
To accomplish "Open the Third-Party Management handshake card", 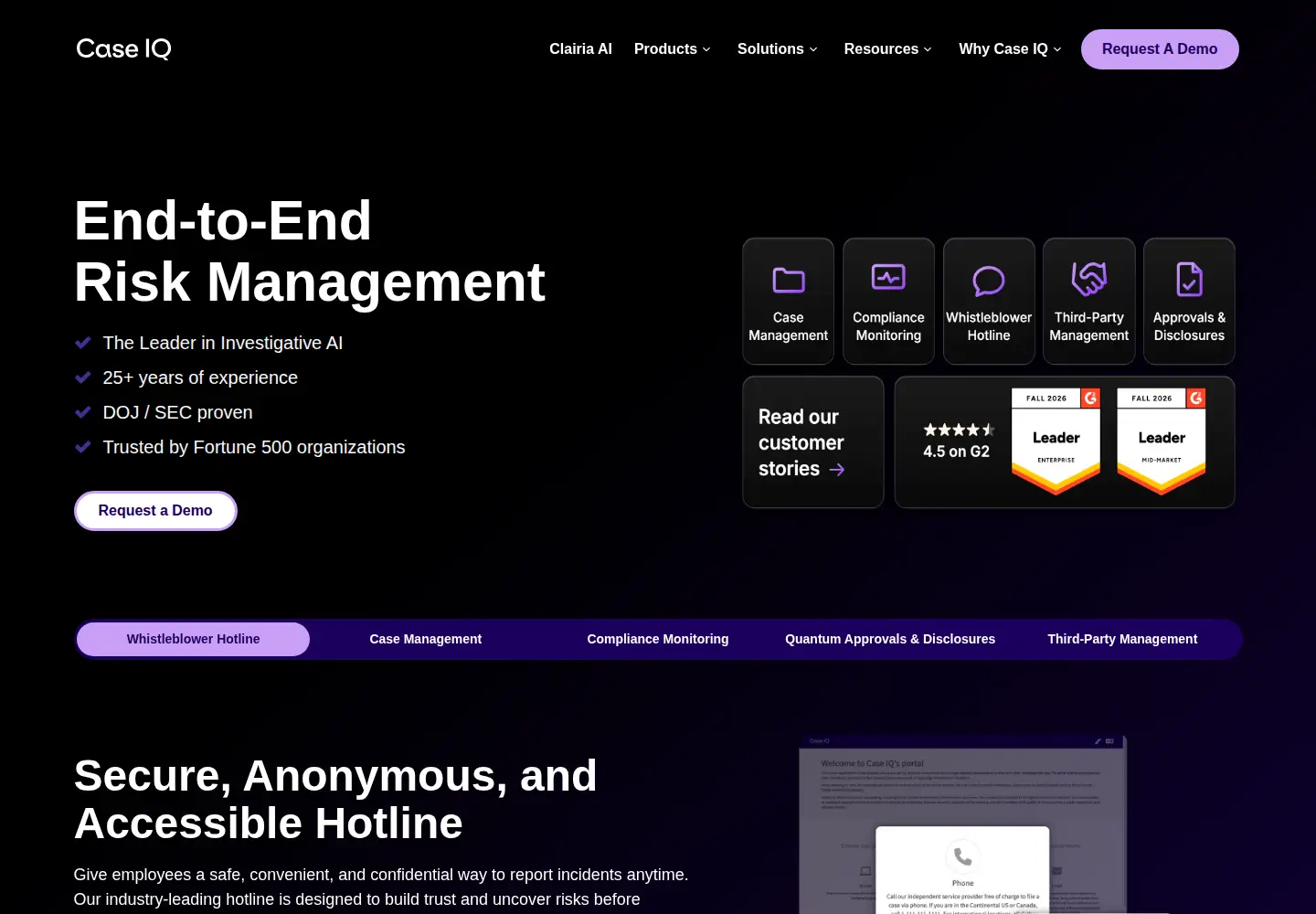I will pos(1089,301).
